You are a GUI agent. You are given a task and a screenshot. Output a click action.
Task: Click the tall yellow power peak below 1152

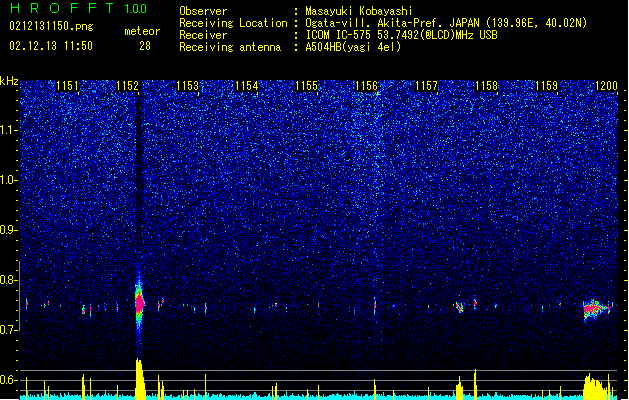point(140,379)
